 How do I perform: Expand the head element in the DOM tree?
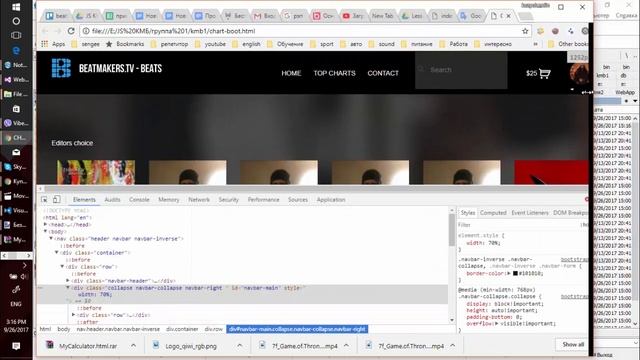point(45,224)
